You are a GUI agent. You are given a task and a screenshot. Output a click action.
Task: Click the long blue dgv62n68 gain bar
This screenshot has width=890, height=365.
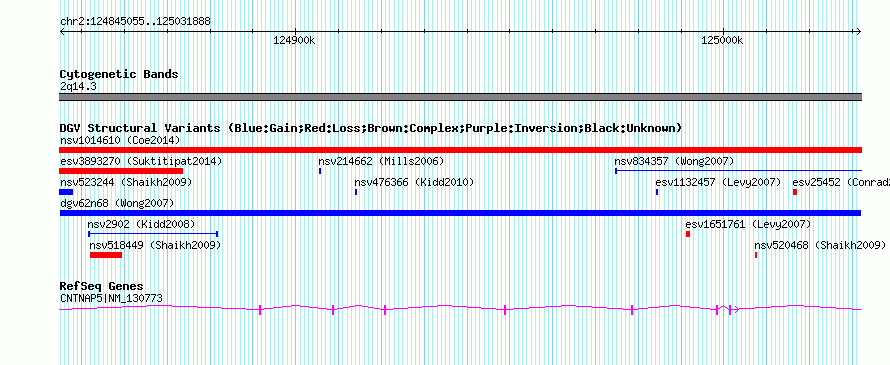pos(460,213)
